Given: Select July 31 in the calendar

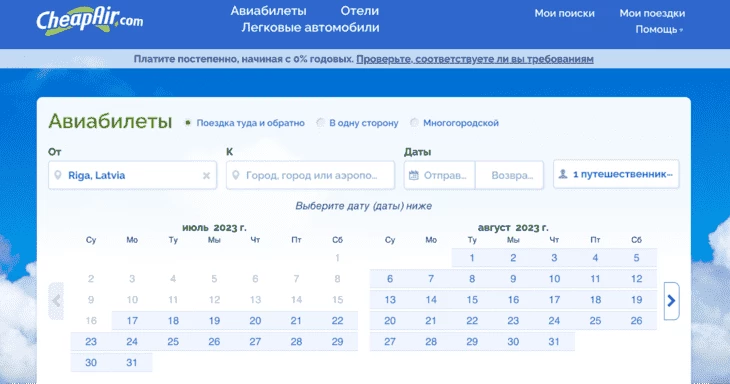Looking at the screenshot, I should [x=132, y=363].
